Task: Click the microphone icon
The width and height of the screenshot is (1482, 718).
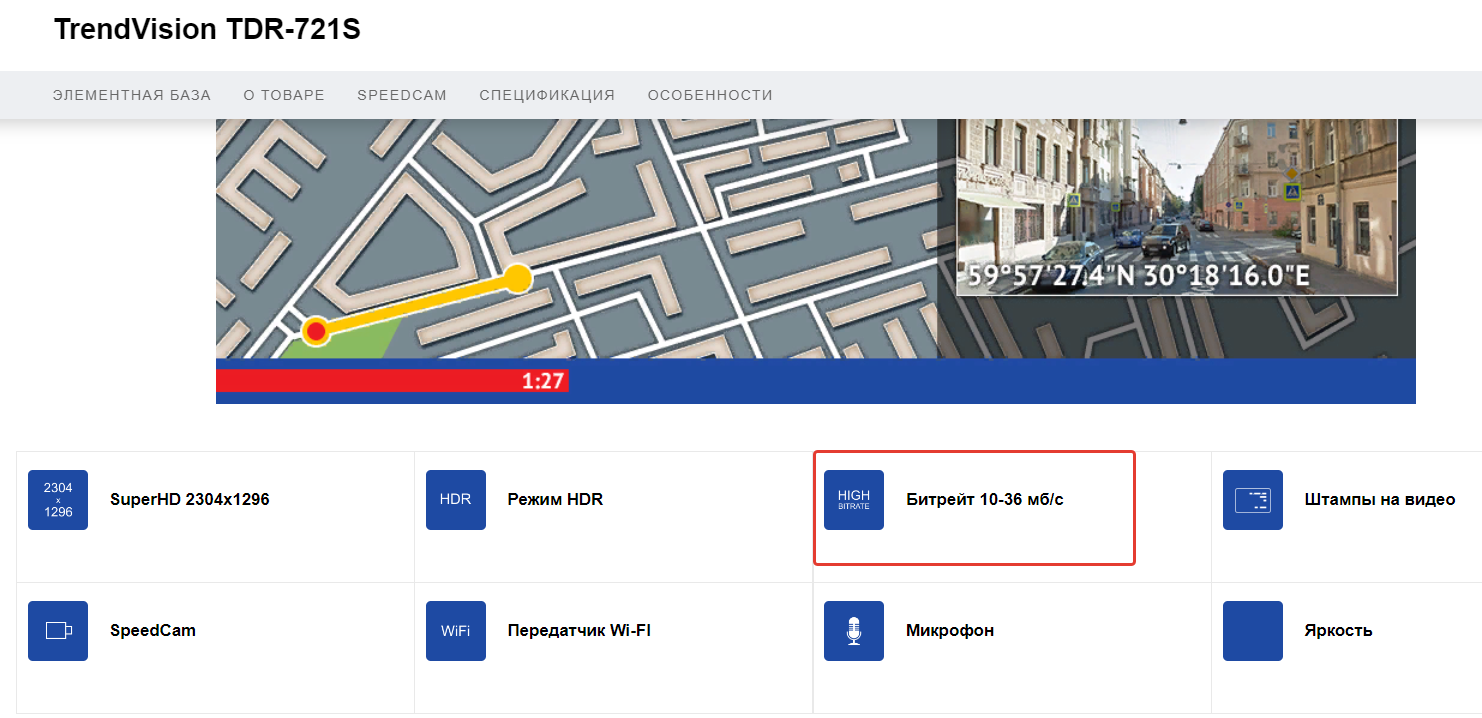Action: tap(854, 631)
